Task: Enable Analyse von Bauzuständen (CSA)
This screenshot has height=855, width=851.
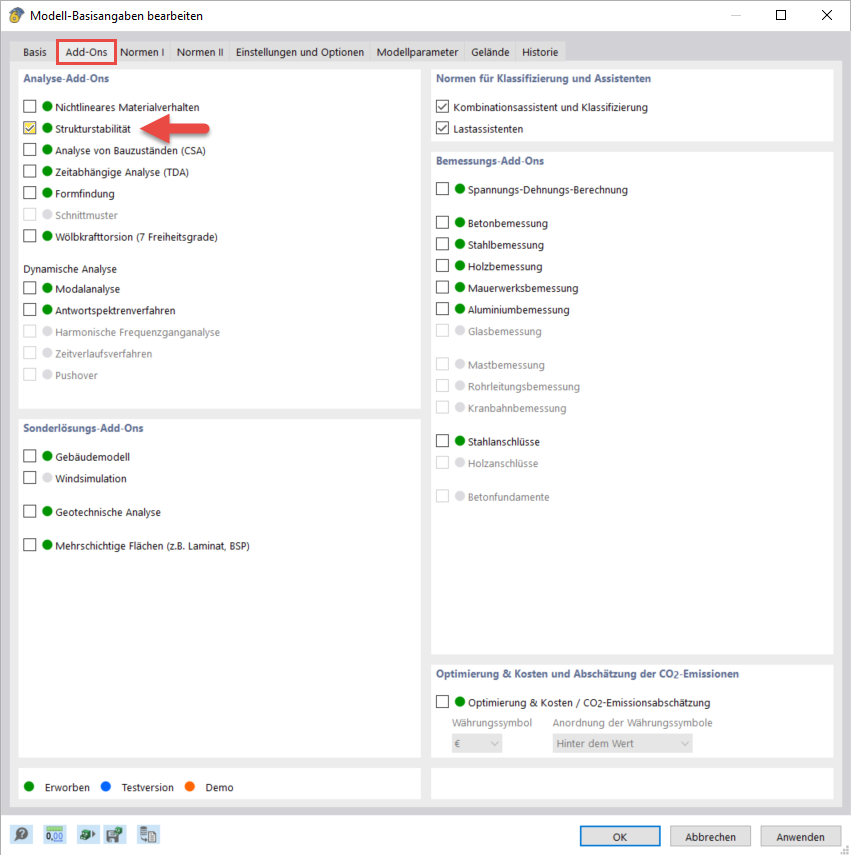Action: tap(30, 149)
